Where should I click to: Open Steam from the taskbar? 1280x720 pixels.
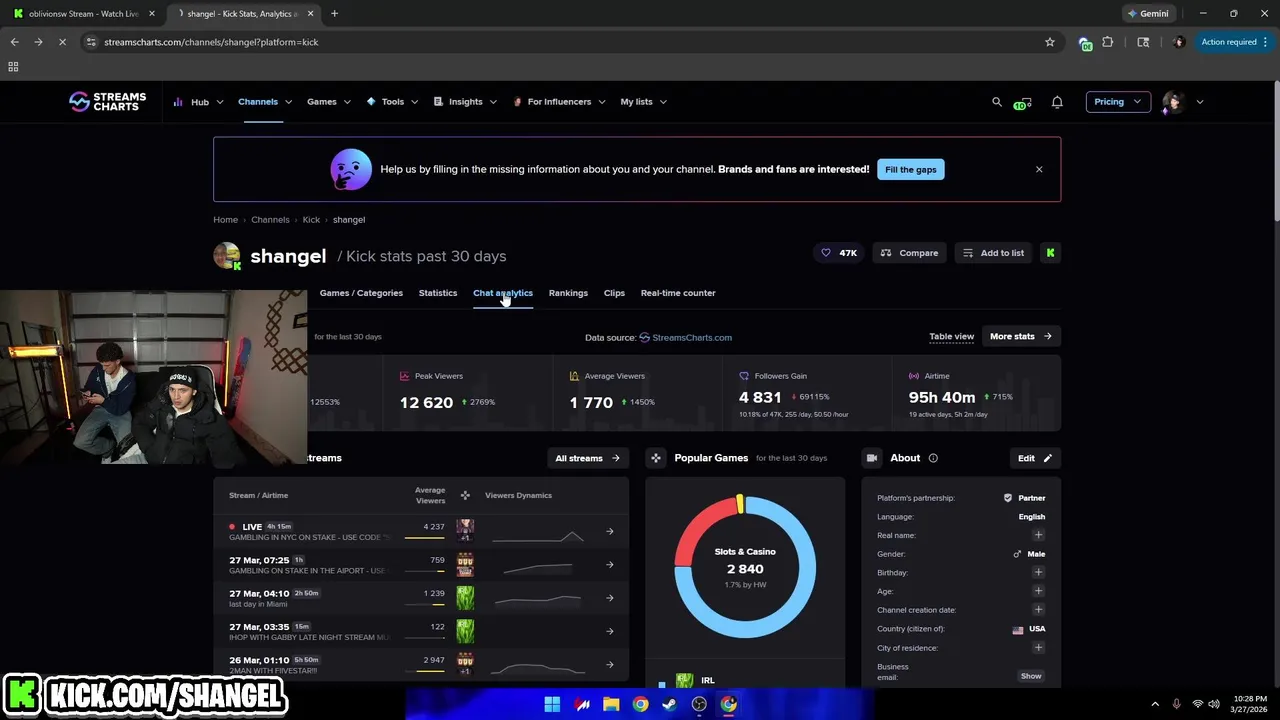coord(670,704)
